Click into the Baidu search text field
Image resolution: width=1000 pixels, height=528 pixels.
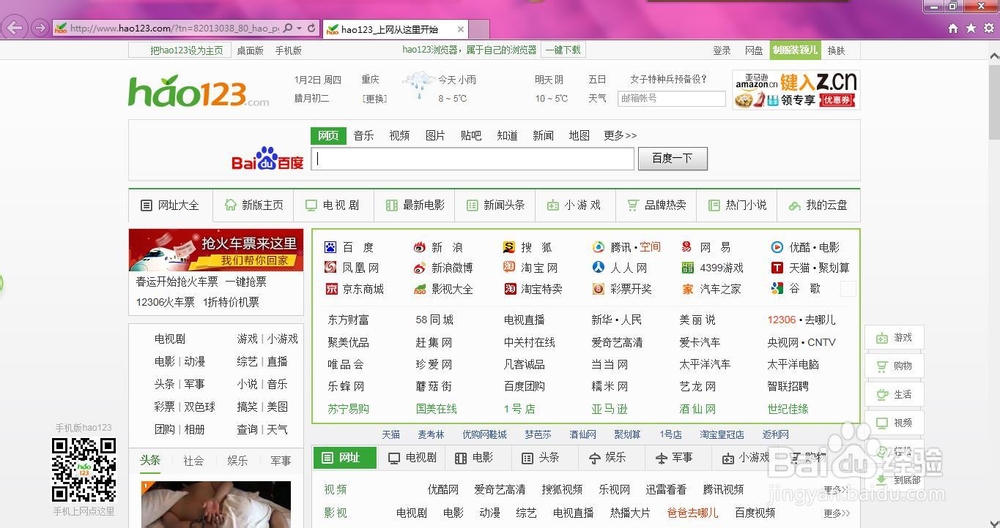[x=473, y=159]
